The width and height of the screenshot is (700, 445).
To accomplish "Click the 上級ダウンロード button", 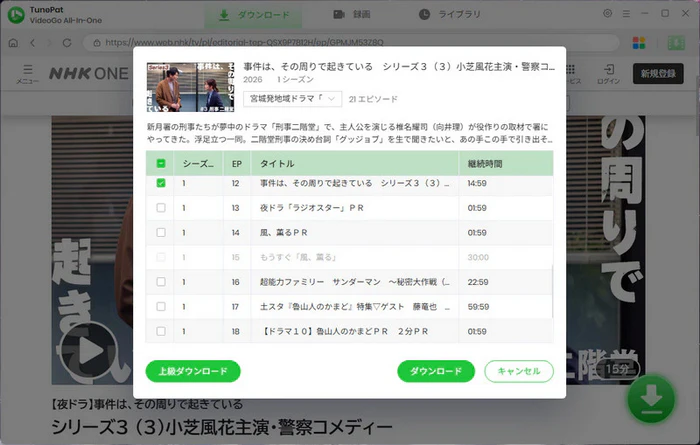I will coord(193,371).
